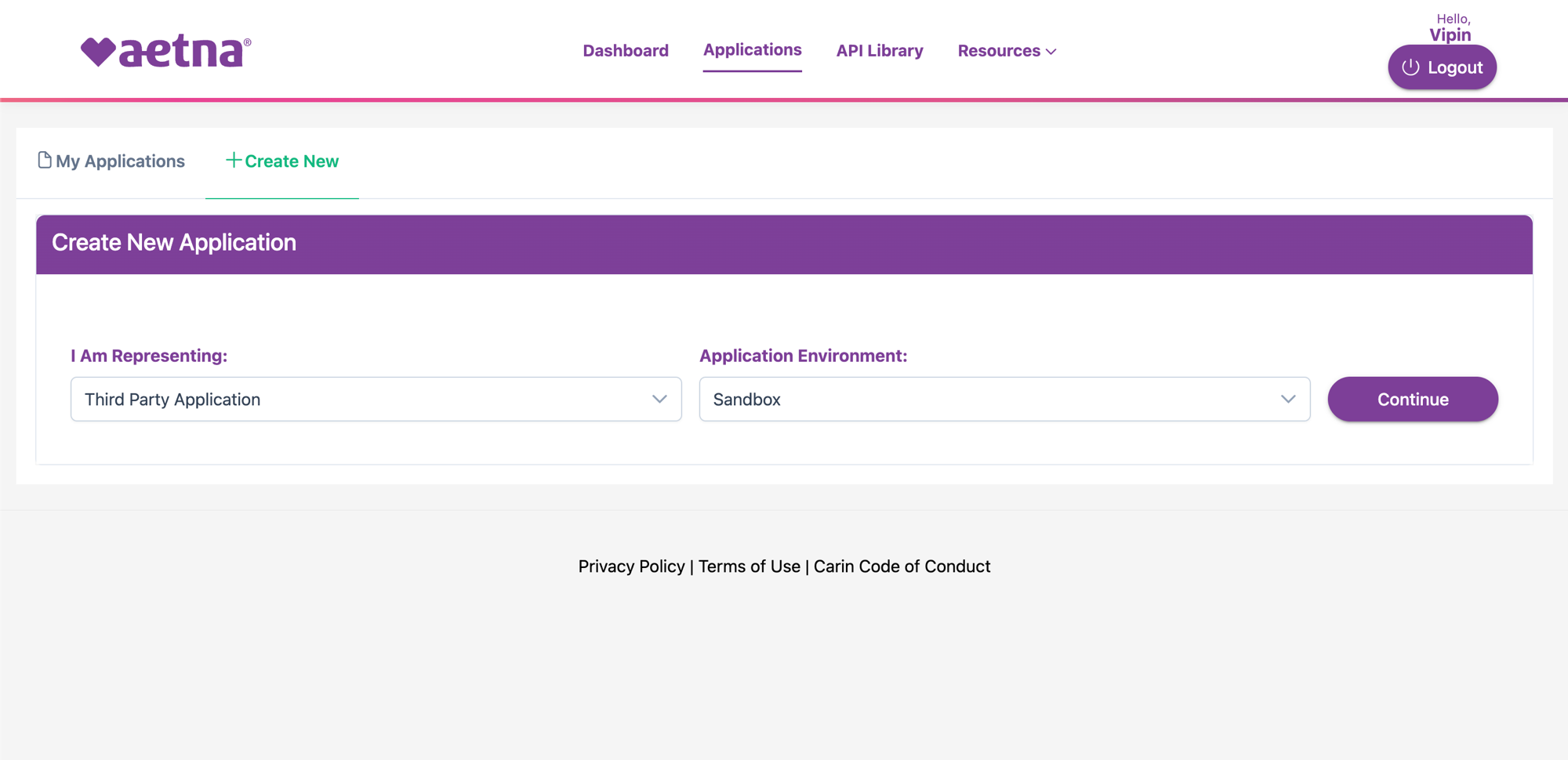Screen dimensions: 1568x760
Task: Click the Create New Application heading
Action: 174,243
